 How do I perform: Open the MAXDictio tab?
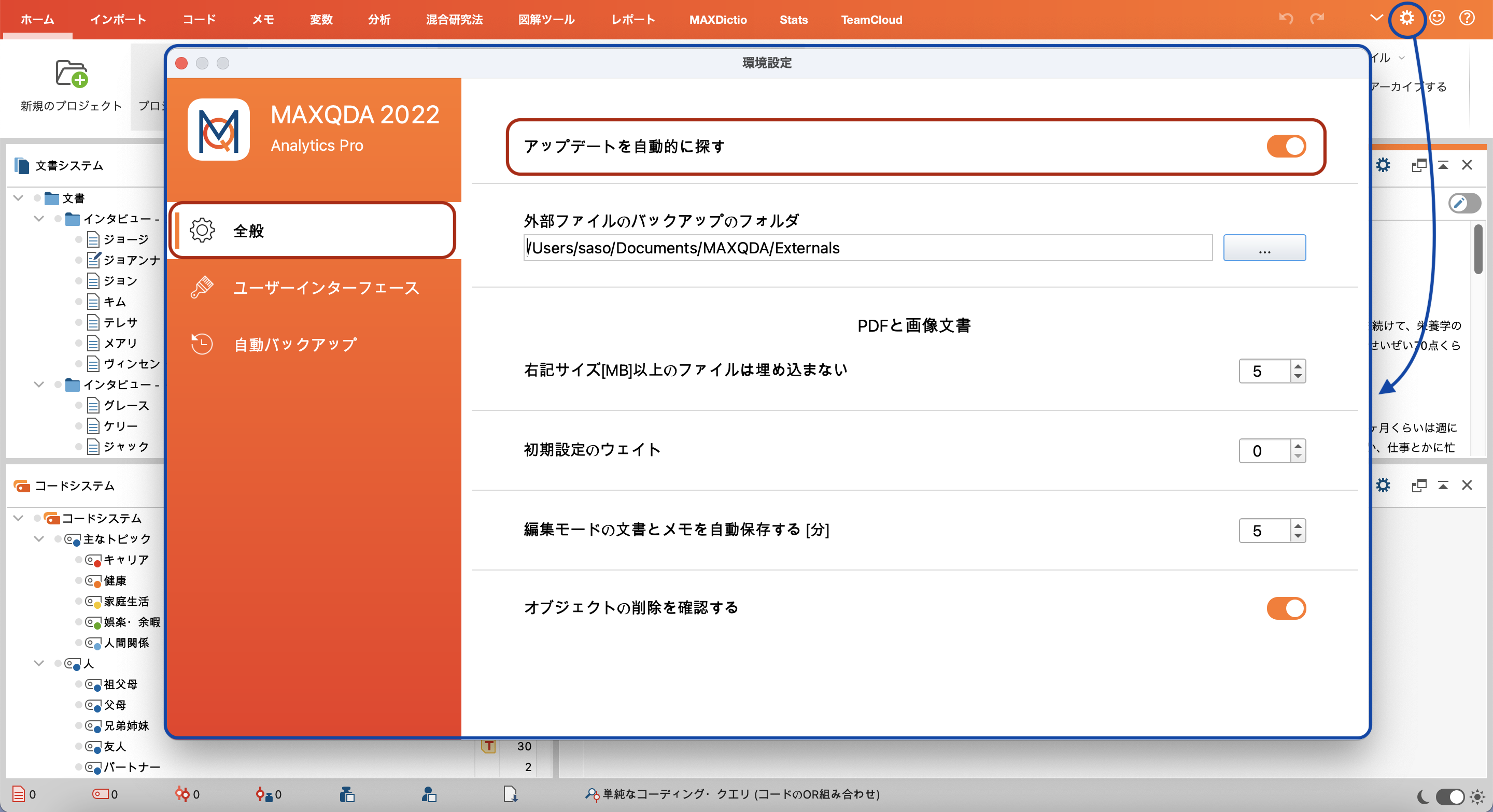718,20
